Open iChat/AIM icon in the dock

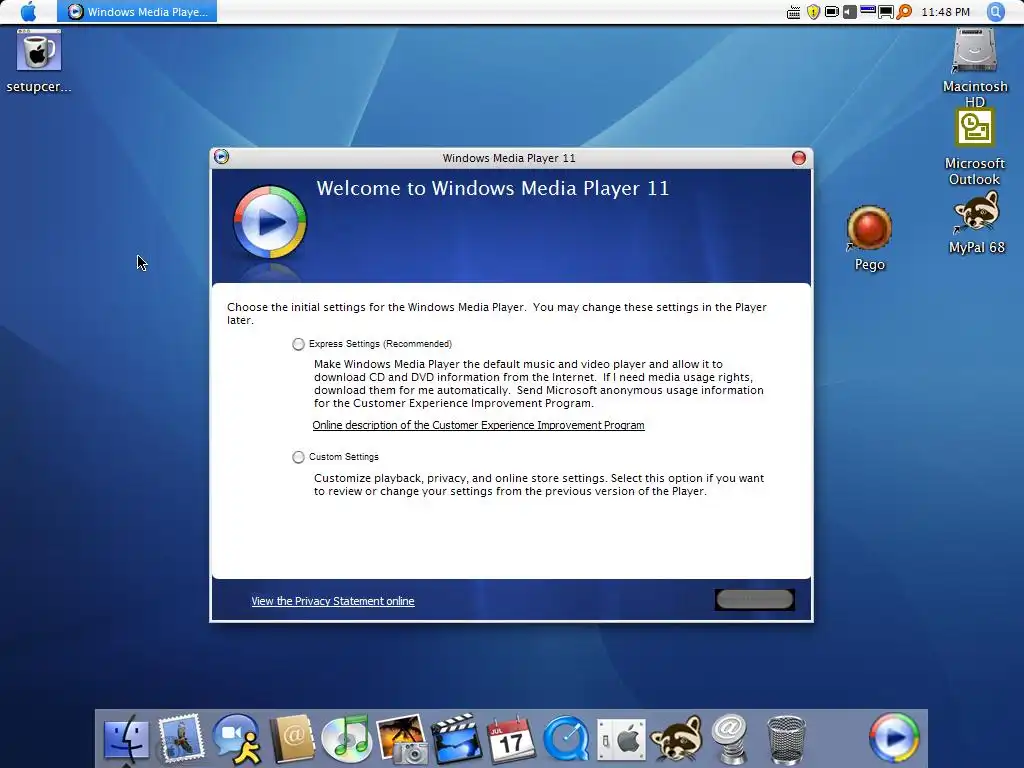pyautogui.click(x=236, y=739)
